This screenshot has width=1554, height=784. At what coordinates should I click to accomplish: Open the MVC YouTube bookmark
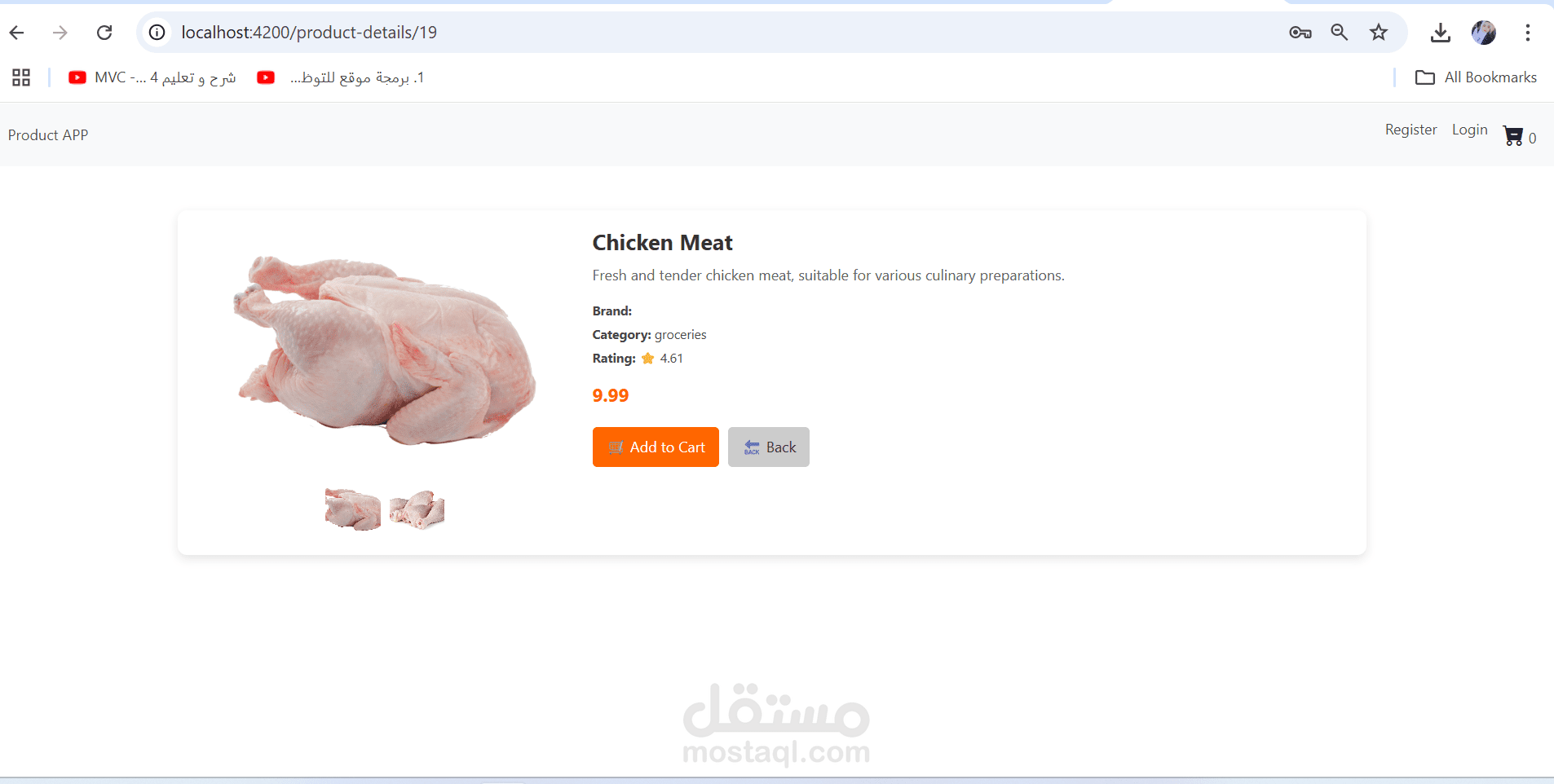tap(152, 77)
